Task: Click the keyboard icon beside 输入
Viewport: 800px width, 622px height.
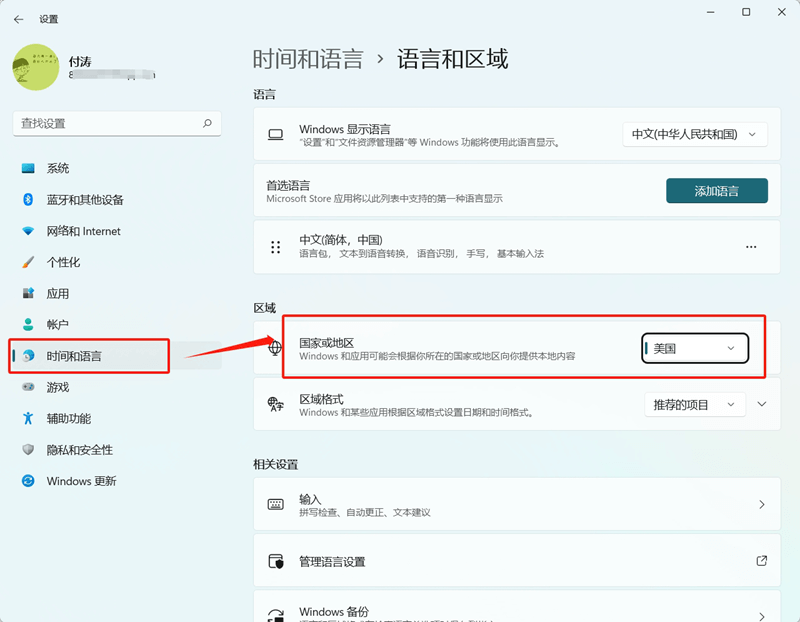Action: click(276, 505)
